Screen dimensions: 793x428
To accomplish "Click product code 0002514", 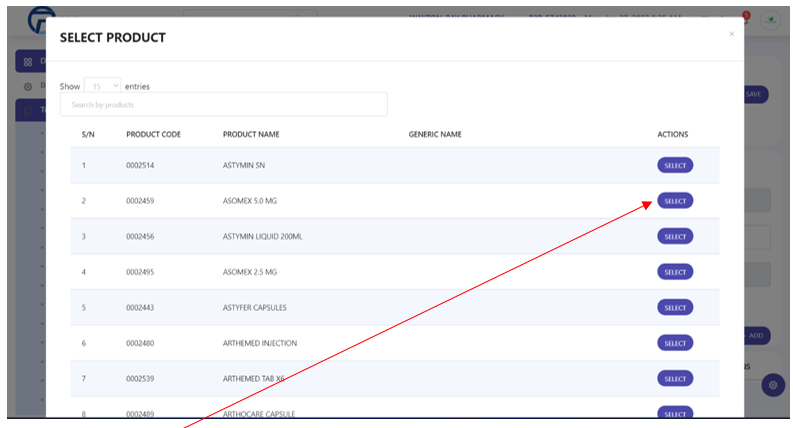I will [x=140, y=165].
